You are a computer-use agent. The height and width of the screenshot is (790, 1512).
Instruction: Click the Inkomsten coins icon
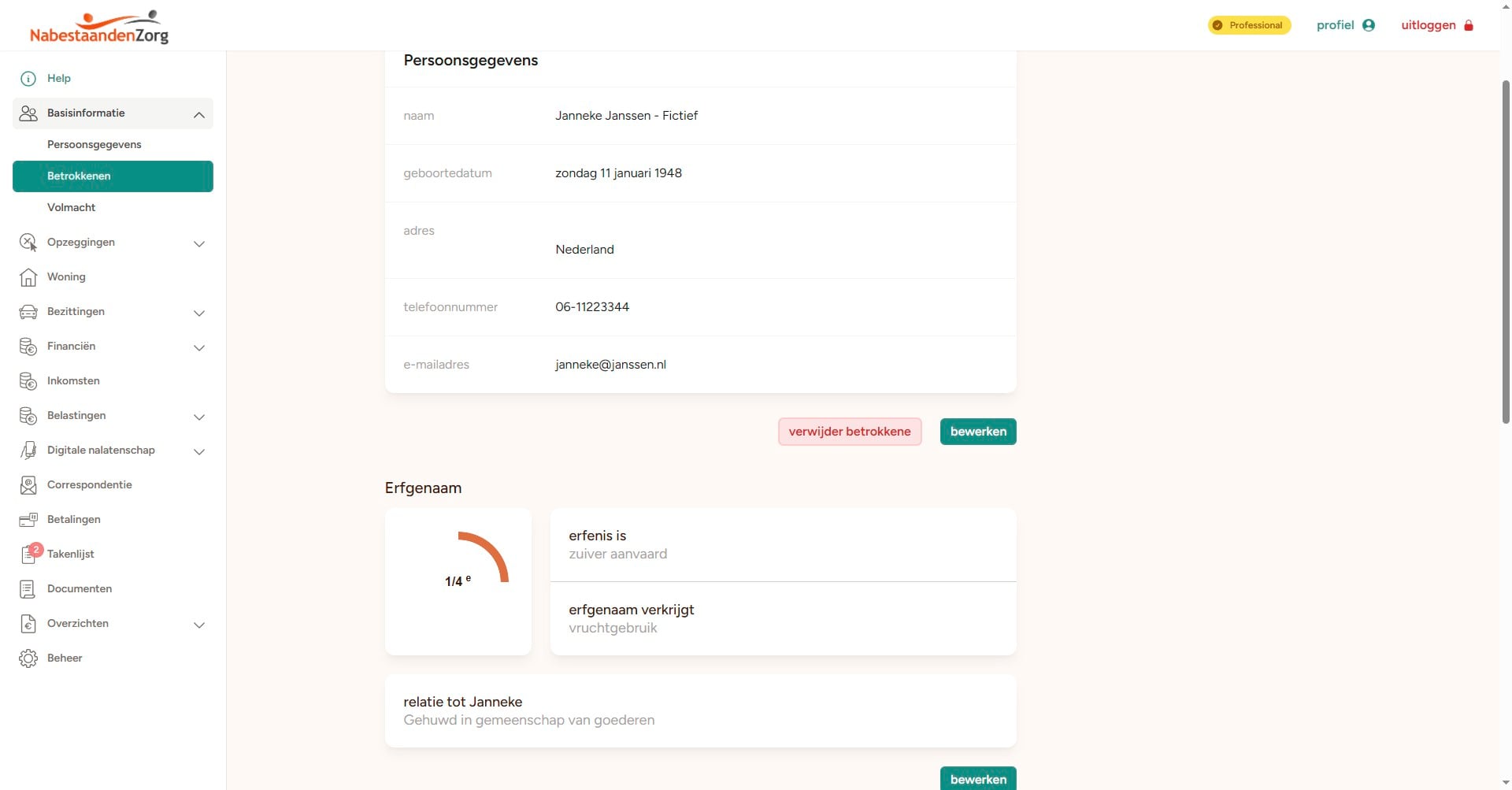pyautogui.click(x=28, y=381)
